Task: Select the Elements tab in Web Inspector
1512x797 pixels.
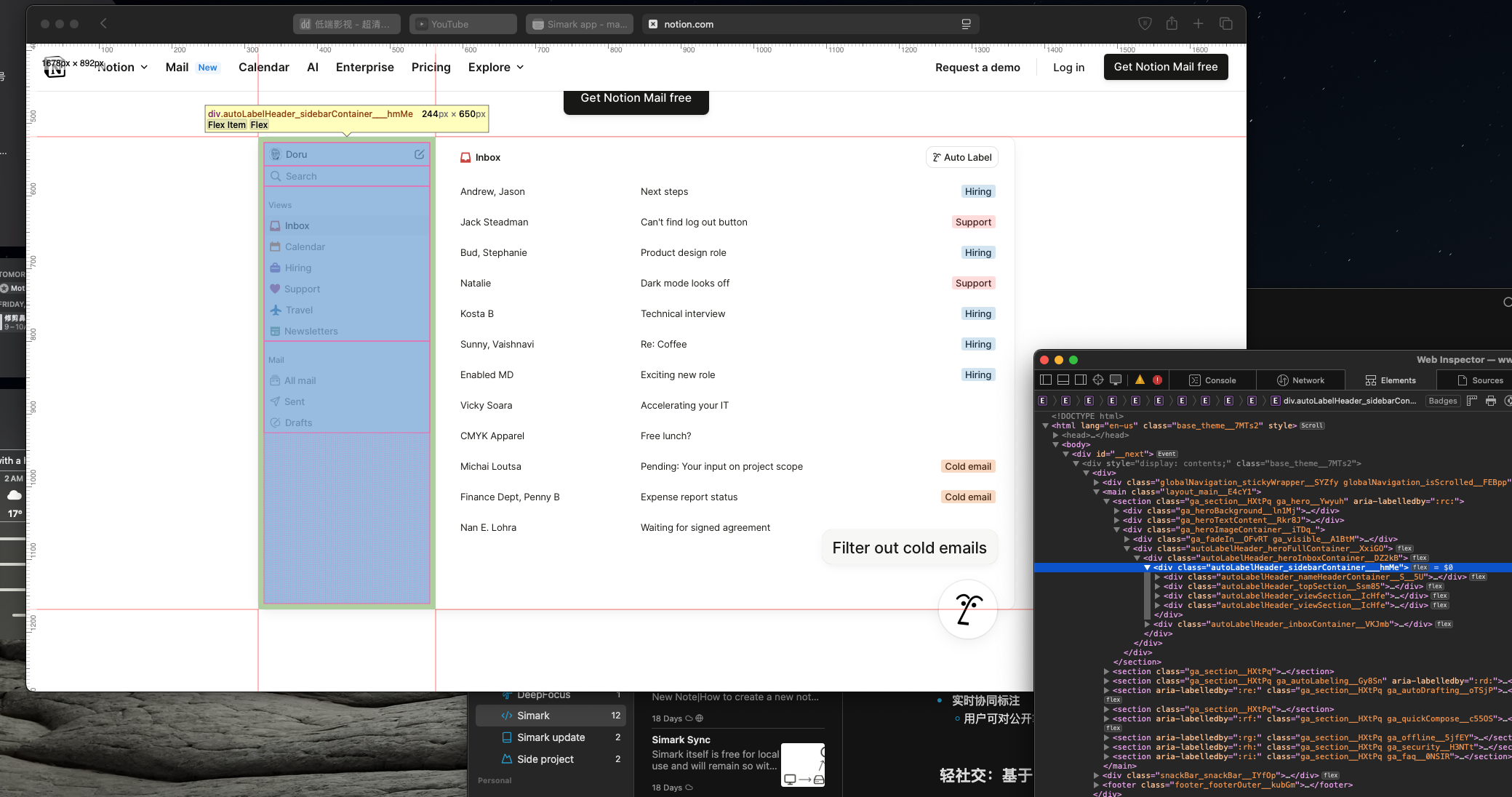Action: pos(1391,380)
